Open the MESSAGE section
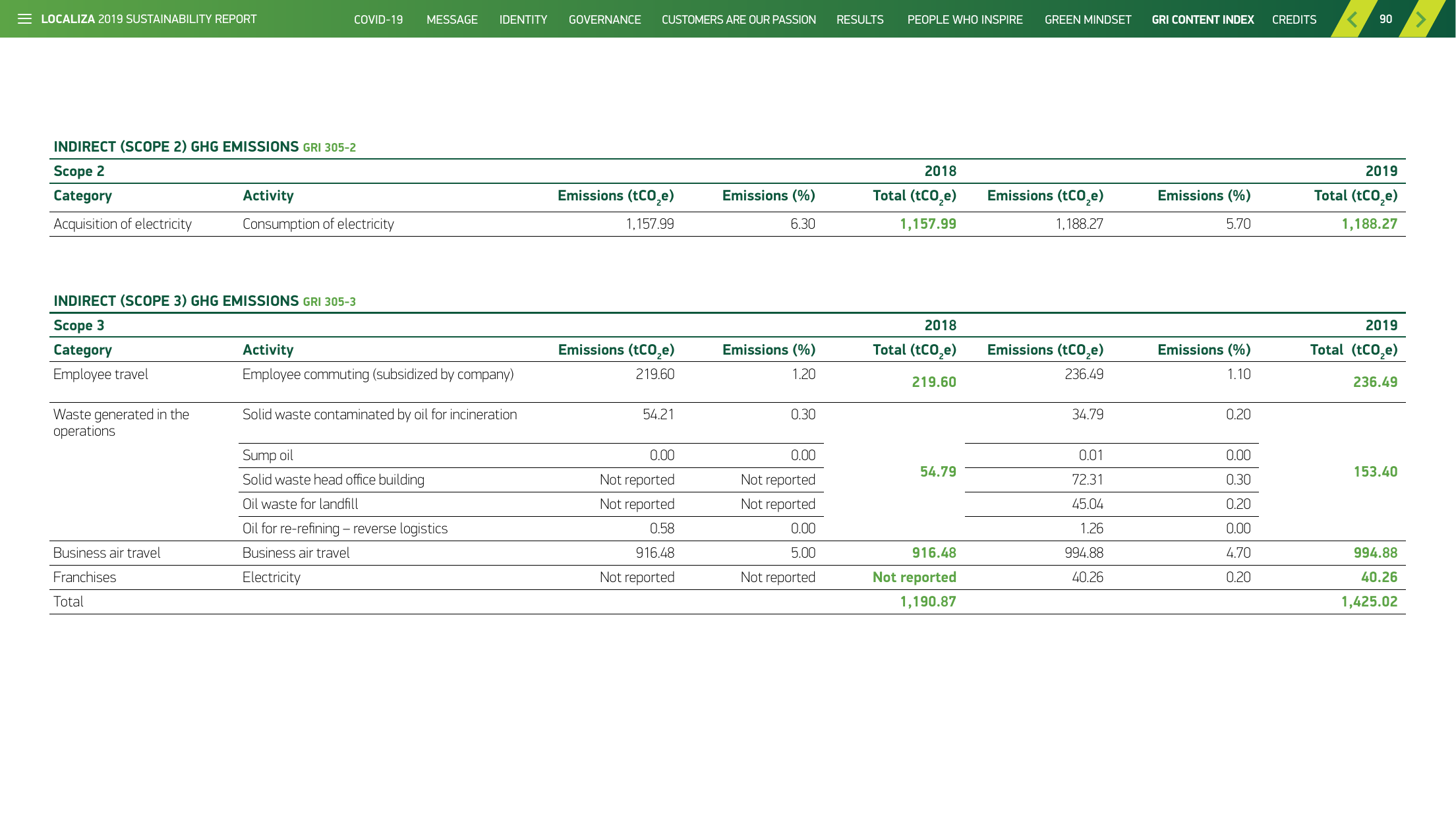1456x824 pixels. click(x=452, y=20)
